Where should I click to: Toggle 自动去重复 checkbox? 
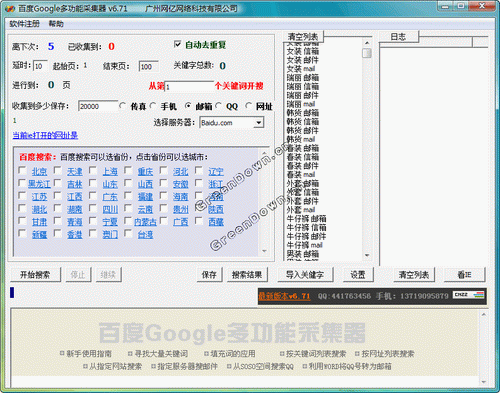coord(178,44)
